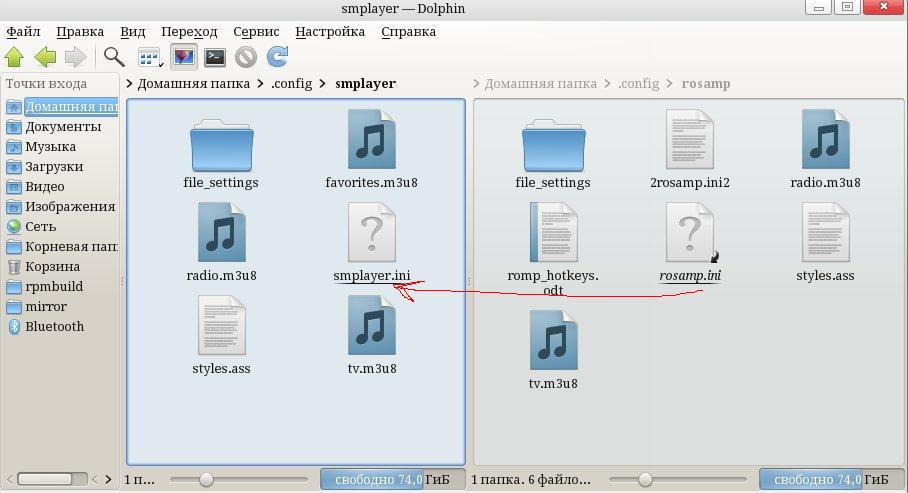
Task: Open the Сервис menu
Action: tap(256, 31)
